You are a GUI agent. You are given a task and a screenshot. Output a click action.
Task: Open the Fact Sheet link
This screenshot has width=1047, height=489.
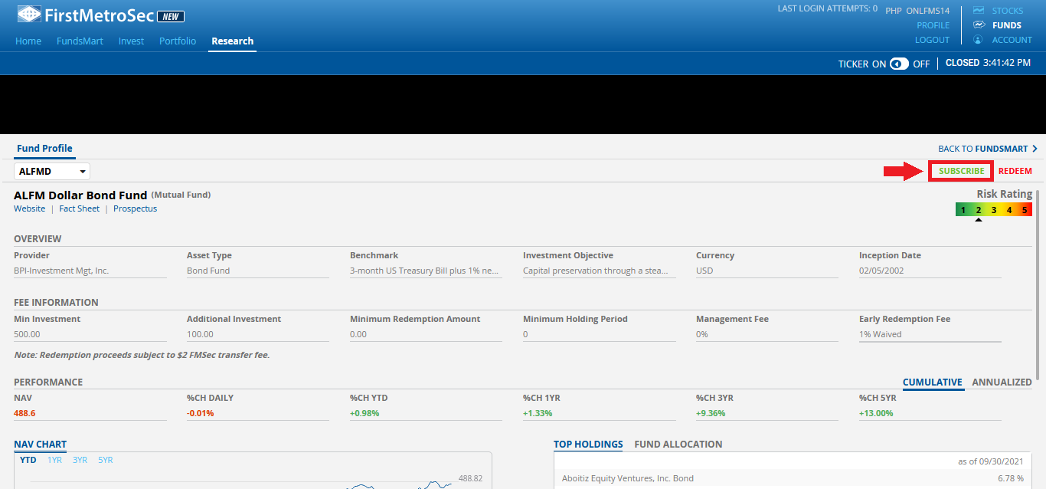point(79,208)
